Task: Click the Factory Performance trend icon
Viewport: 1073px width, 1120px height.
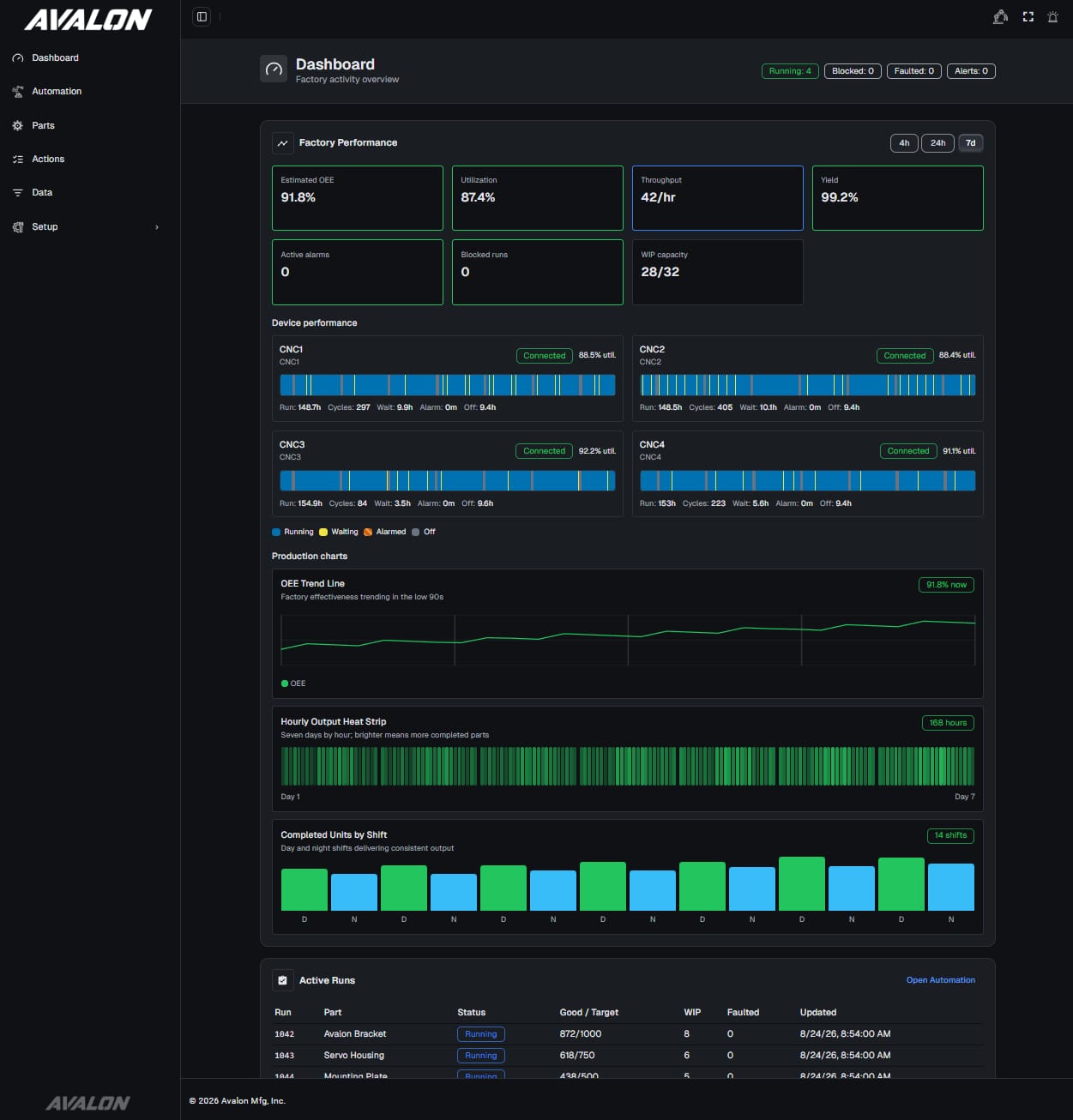Action: 282,143
